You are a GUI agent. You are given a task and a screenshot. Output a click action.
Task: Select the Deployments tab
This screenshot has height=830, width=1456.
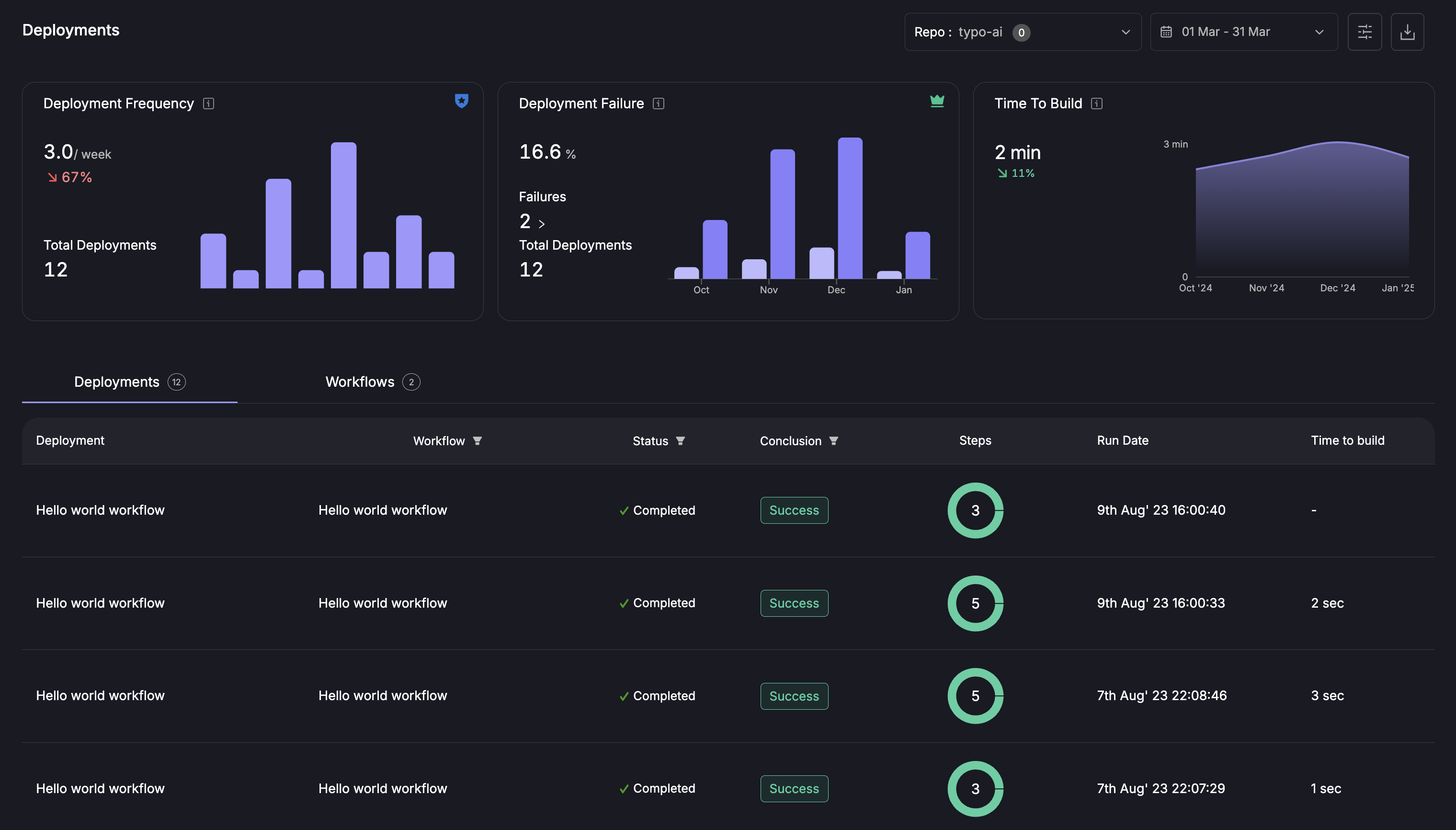(128, 382)
